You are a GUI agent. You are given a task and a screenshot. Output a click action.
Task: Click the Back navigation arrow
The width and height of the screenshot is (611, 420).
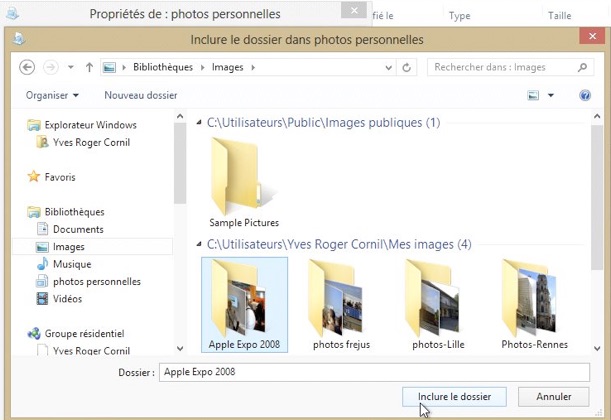27,67
